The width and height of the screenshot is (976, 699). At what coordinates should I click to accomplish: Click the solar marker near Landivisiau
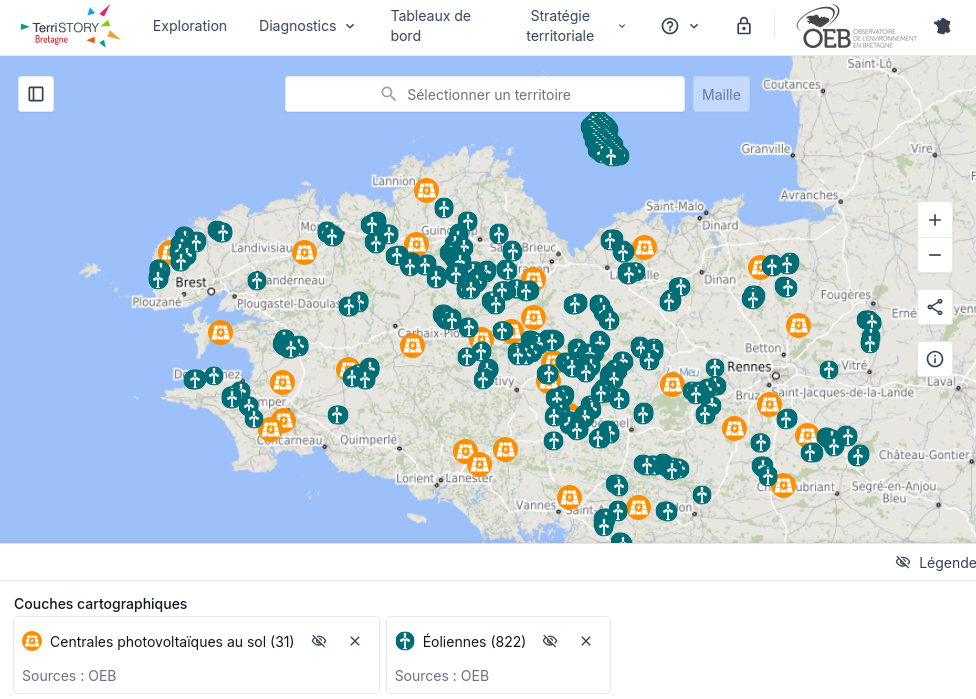click(x=304, y=253)
